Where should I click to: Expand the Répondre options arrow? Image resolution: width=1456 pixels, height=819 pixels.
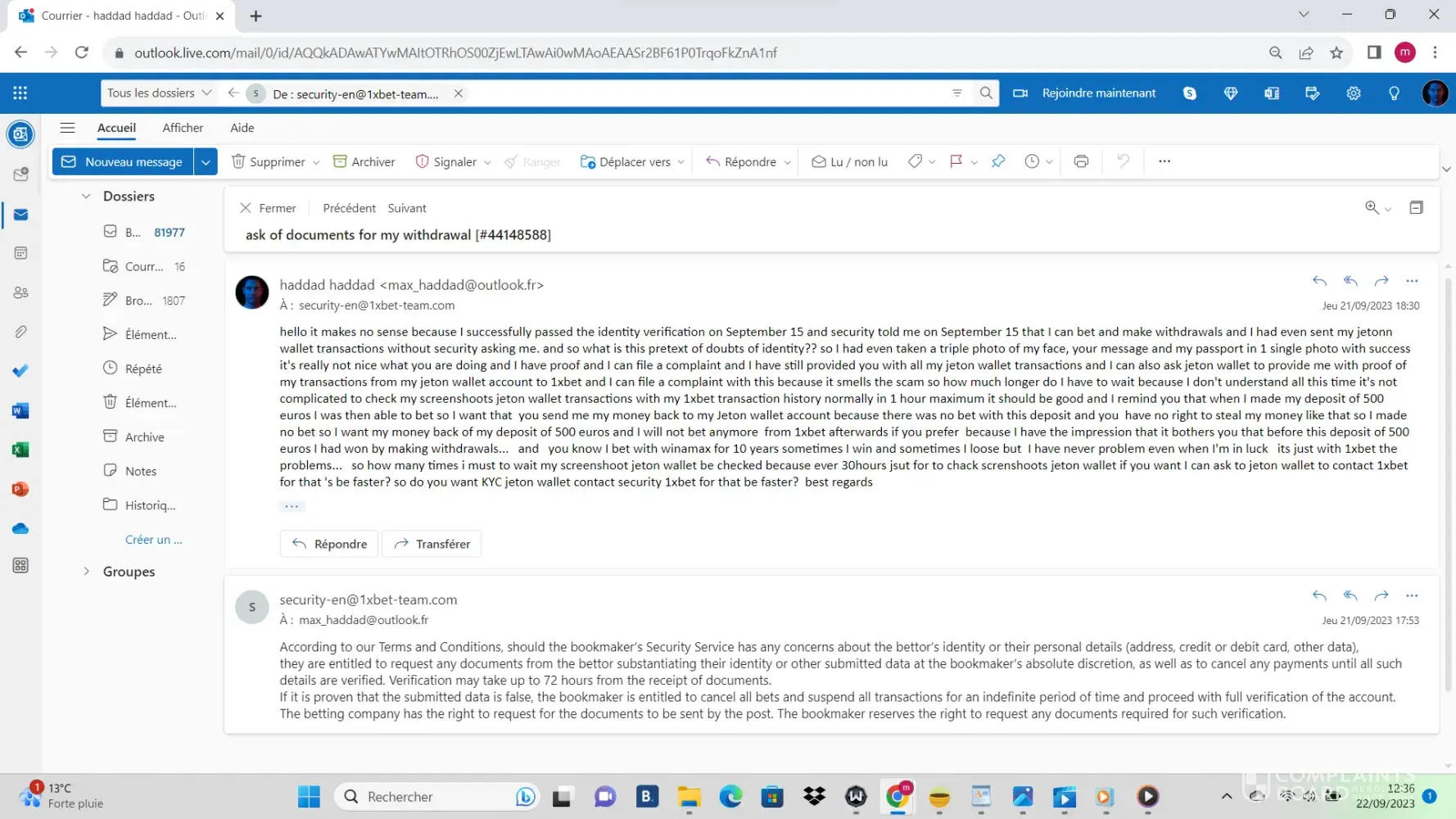tap(788, 162)
